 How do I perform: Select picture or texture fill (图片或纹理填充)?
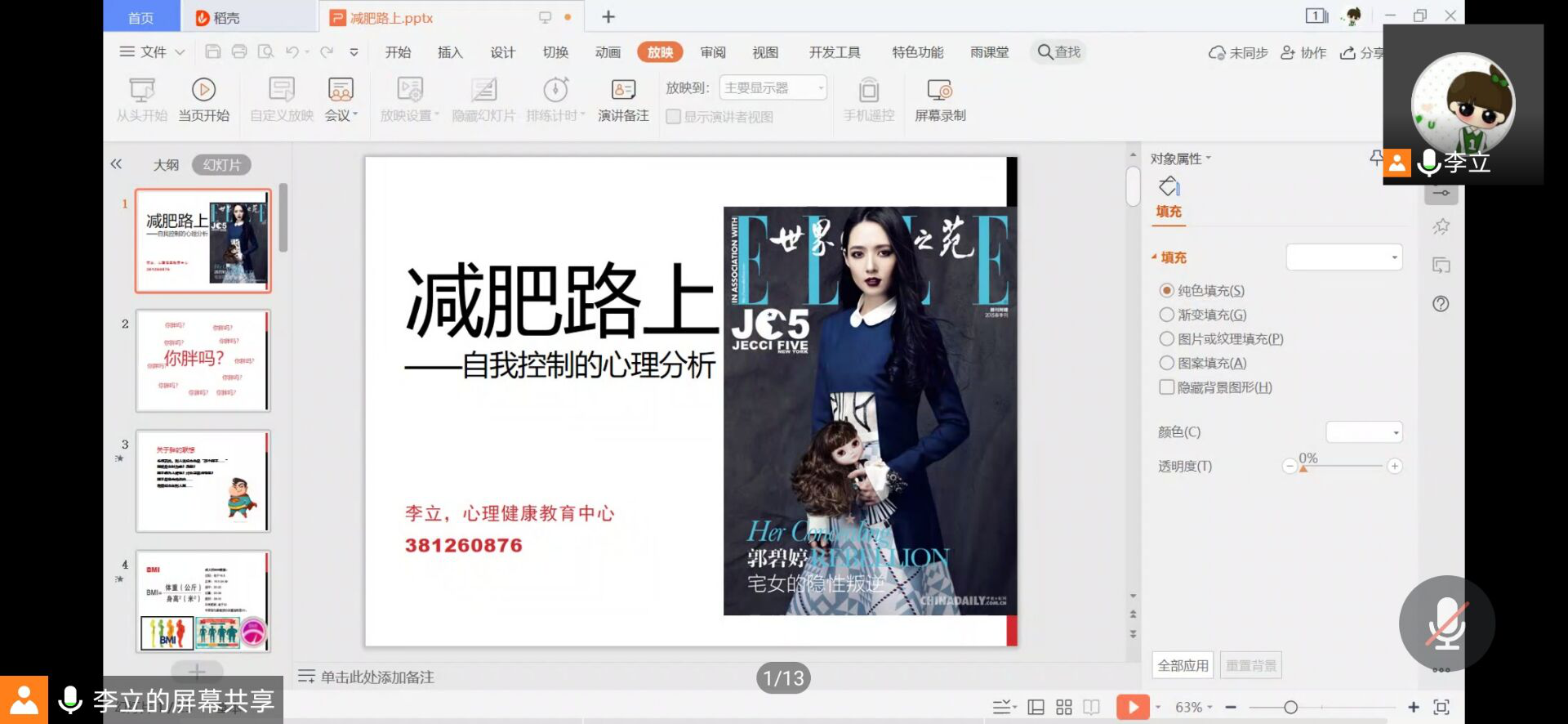coord(1166,338)
